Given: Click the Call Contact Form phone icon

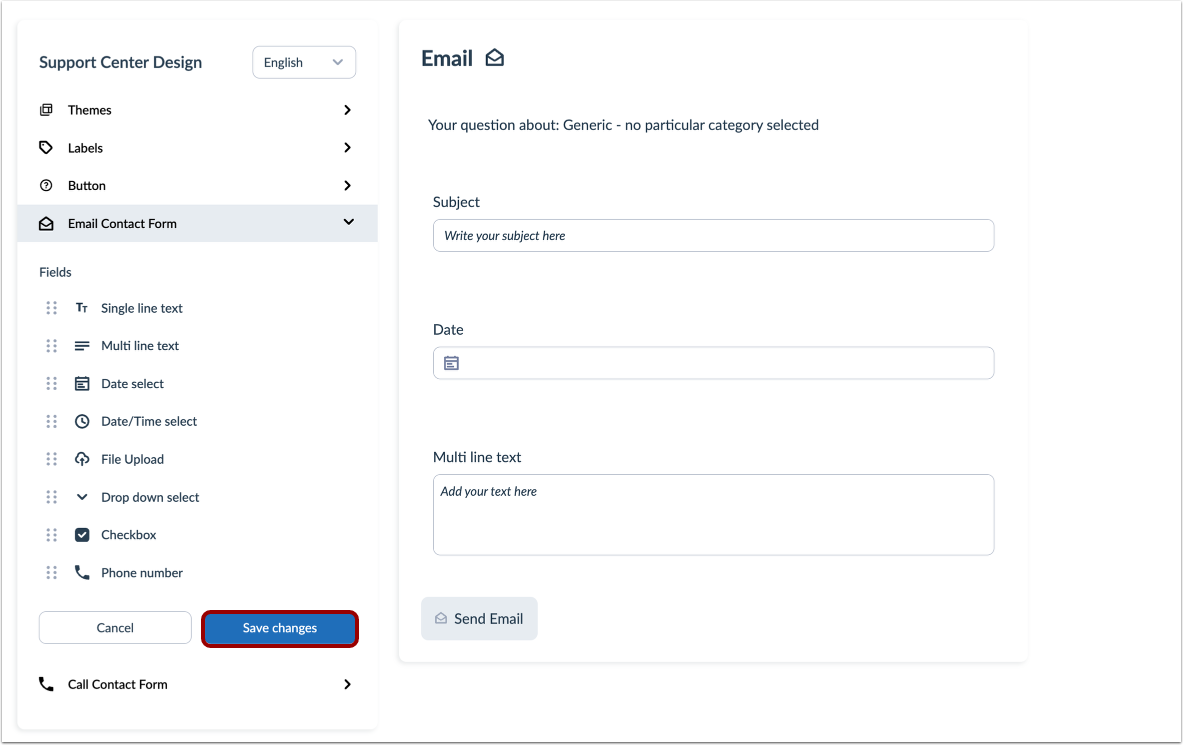Looking at the screenshot, I should pos(46,684).
